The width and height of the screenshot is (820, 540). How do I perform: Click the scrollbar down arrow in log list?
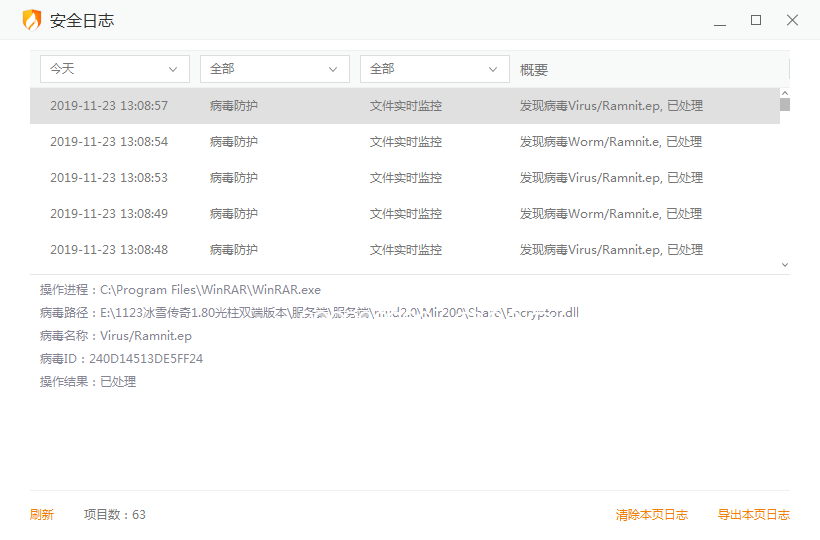pos(785,265)
